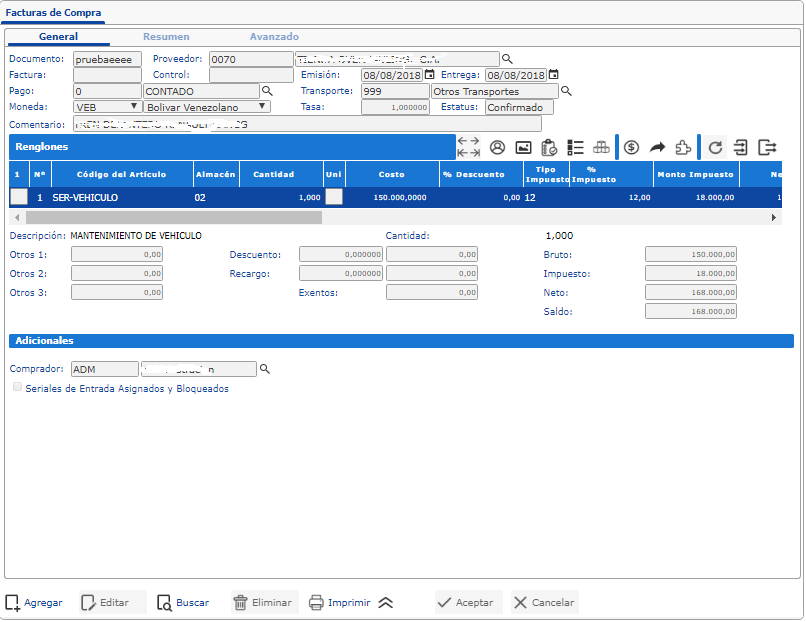Click the Buscar button

[183, 603]
